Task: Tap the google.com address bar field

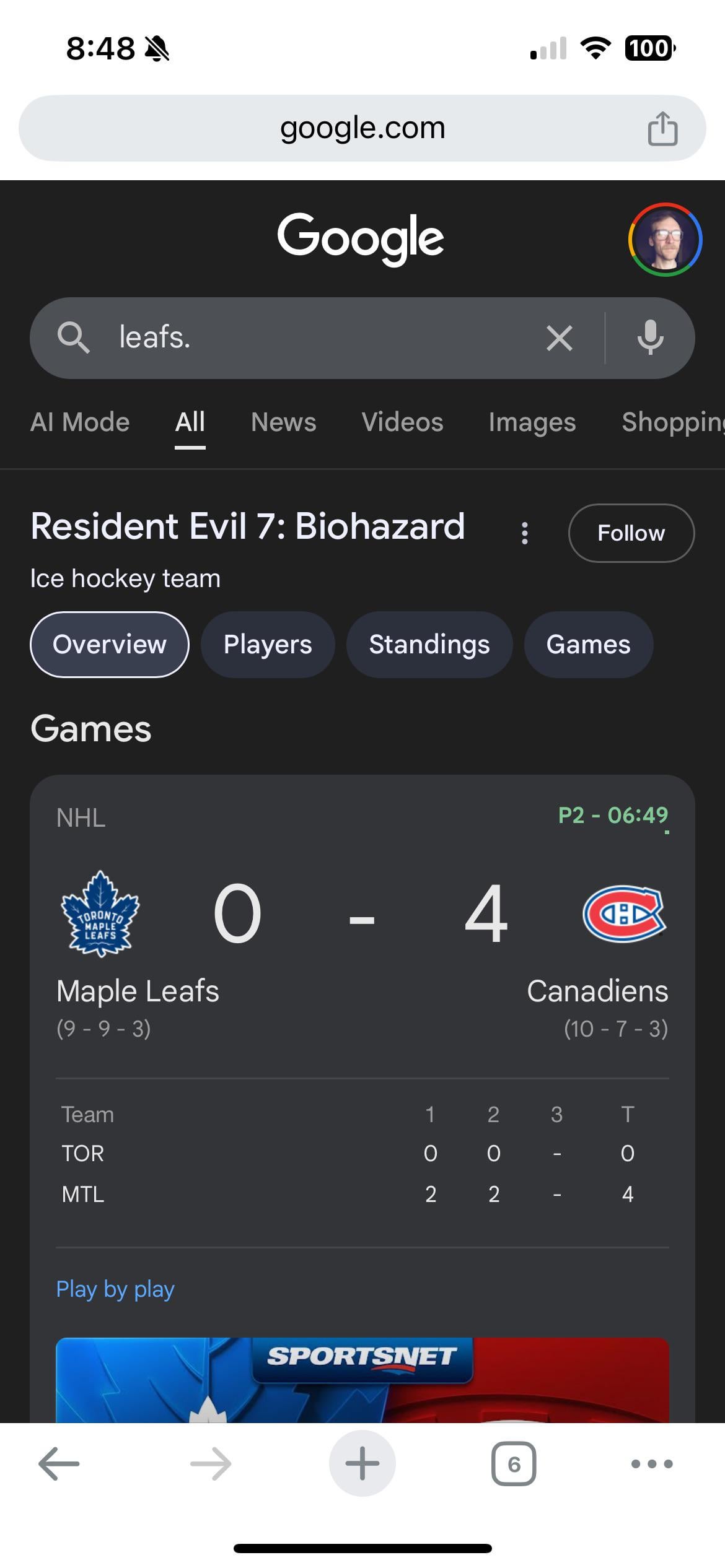Action: [362, 129]
